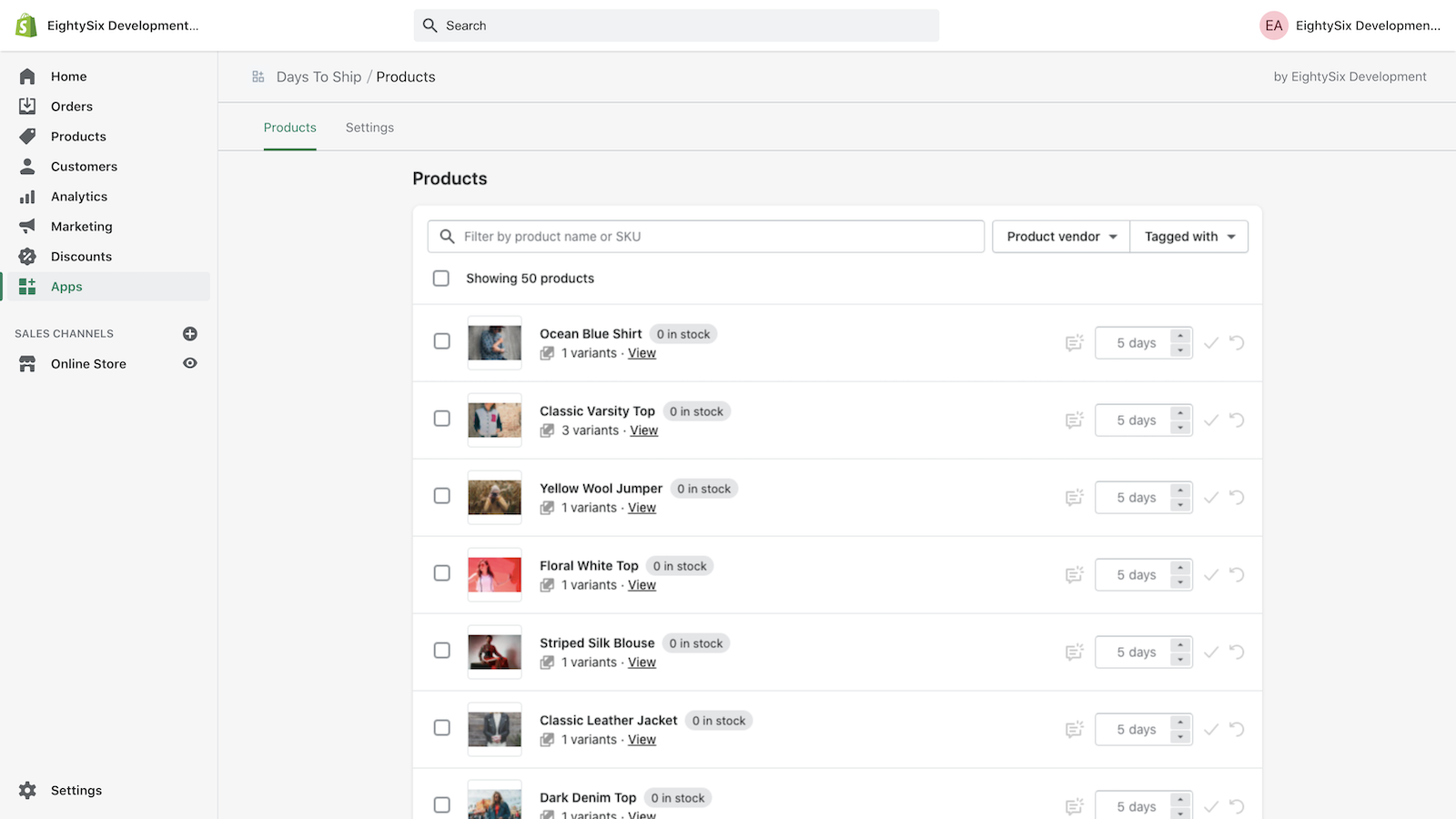Expand the Tagged with filter

[1189, 237]
